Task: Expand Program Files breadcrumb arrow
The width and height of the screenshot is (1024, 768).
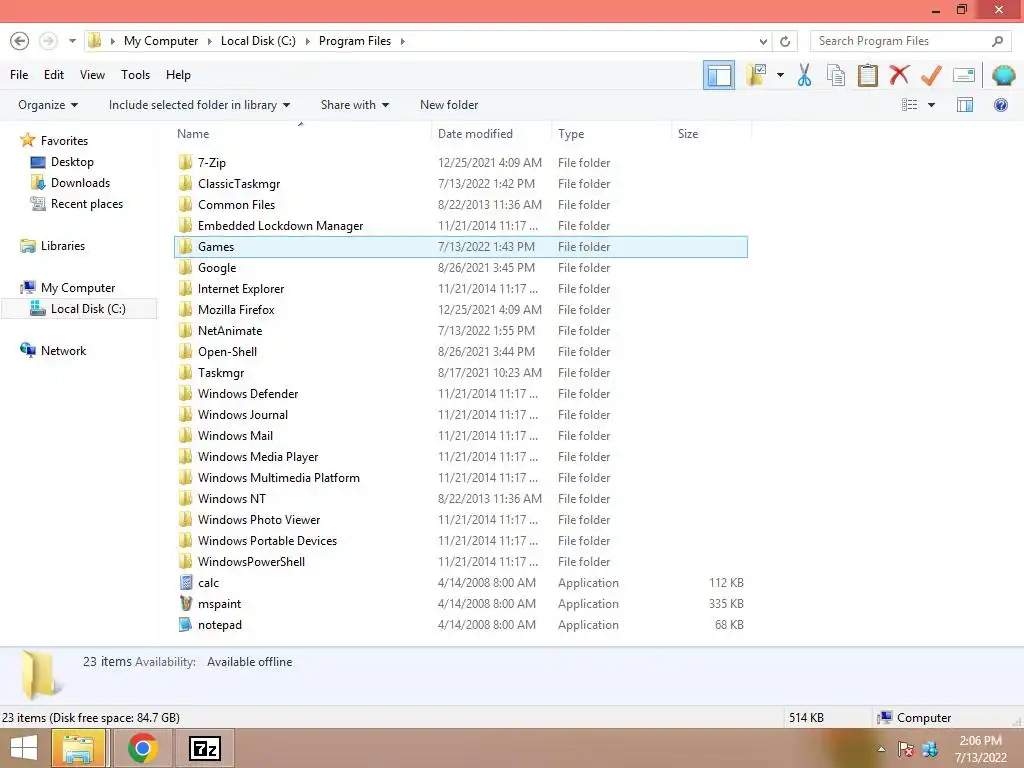Action: tap(402, 41)
